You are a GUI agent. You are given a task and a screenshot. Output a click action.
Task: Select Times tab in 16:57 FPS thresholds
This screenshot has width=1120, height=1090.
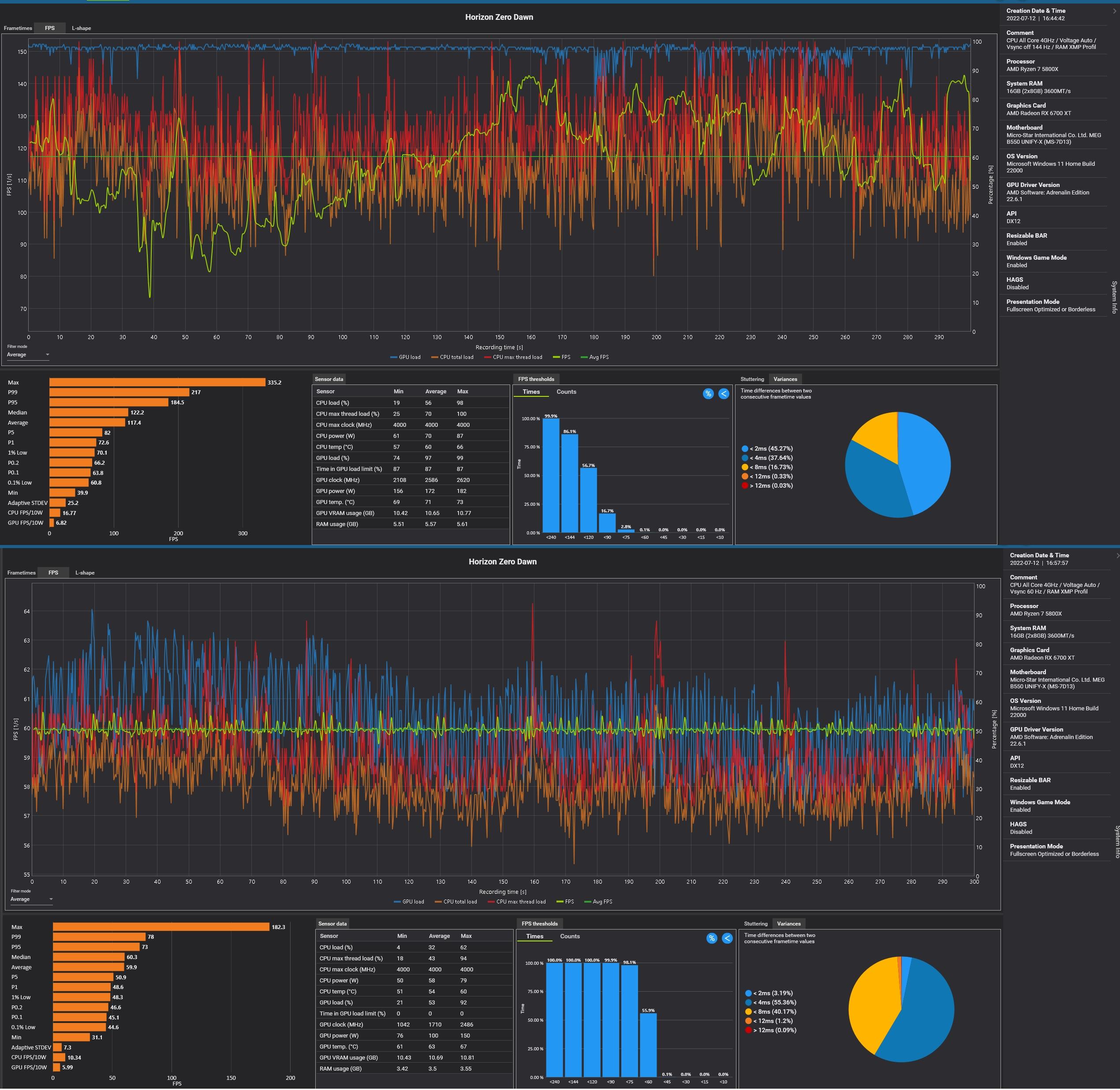534,937
